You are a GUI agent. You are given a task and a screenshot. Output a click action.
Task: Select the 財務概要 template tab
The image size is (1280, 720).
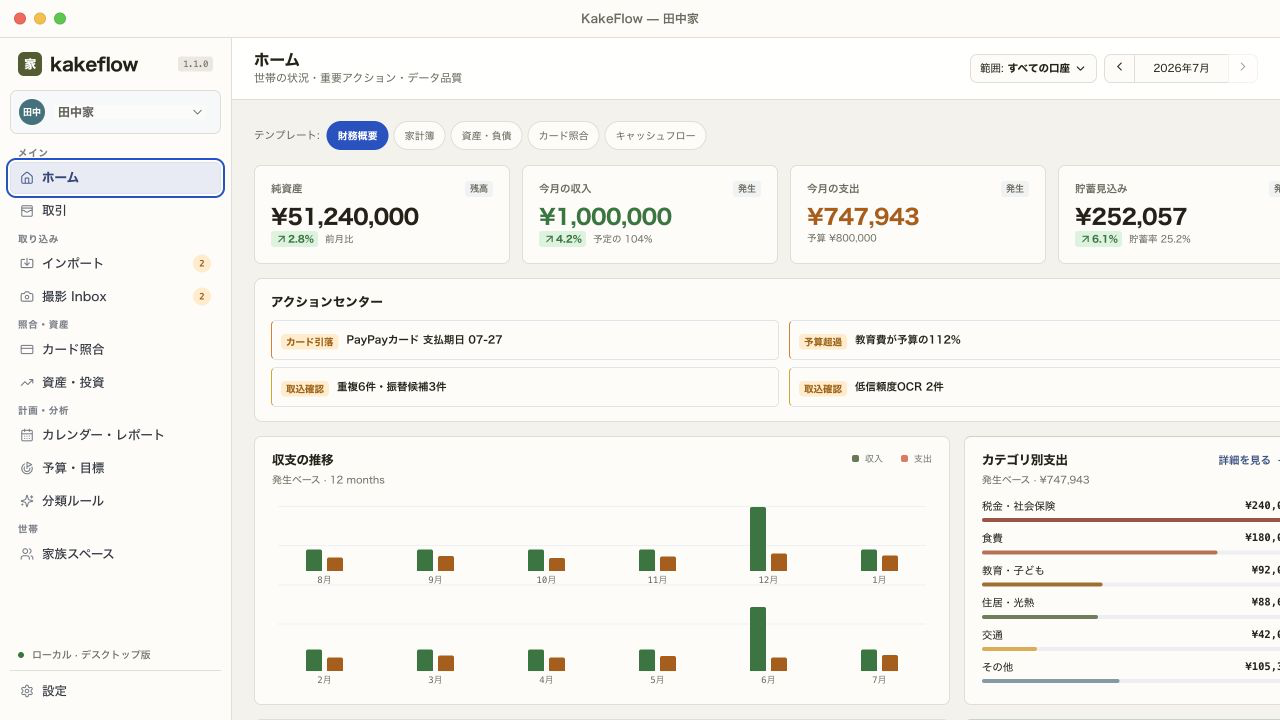(357, 136)
